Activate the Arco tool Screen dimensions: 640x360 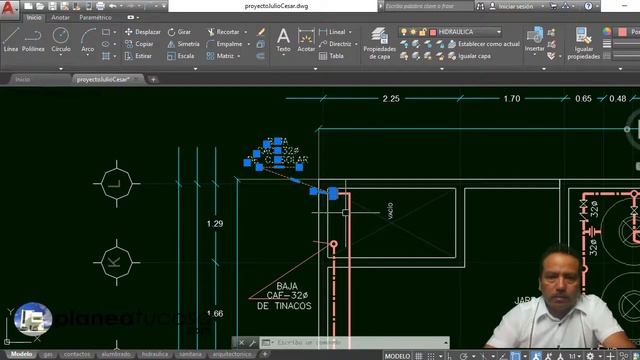click(88, 39)
